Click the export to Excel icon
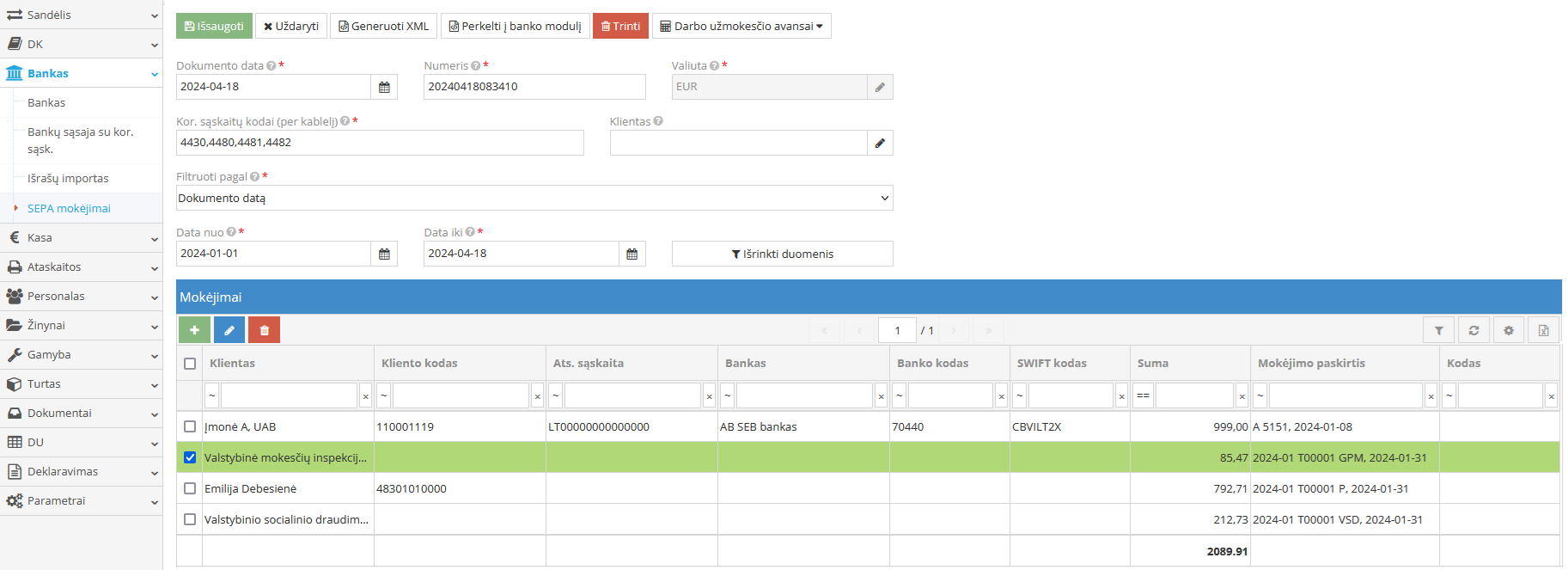Screen dimensions: 1568x570 (x=1543, y=330)
